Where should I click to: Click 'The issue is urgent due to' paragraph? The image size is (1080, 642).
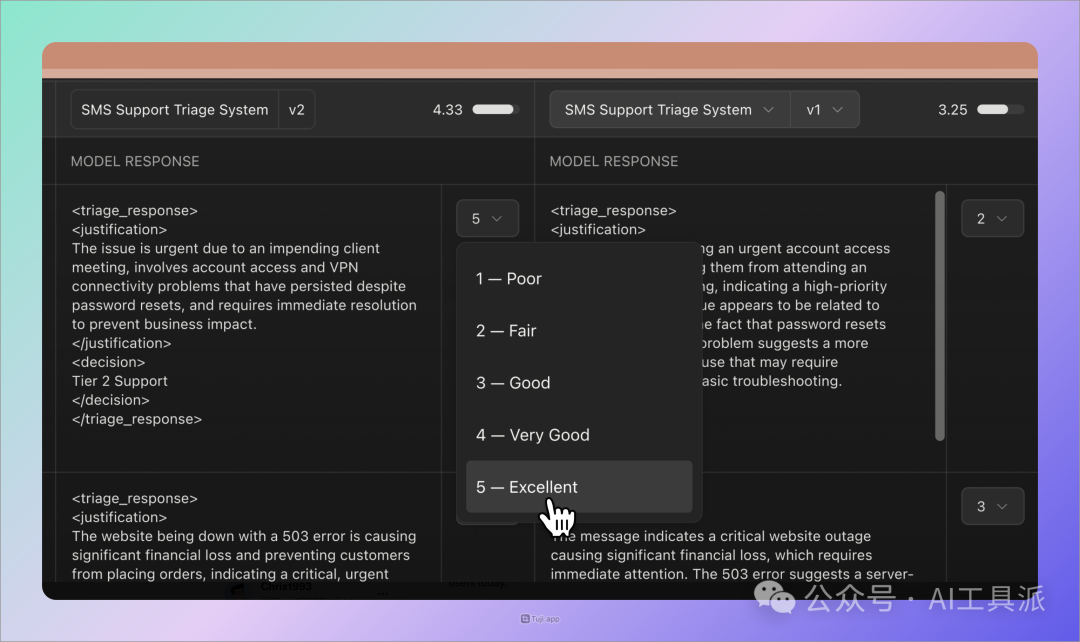point(244,286)
